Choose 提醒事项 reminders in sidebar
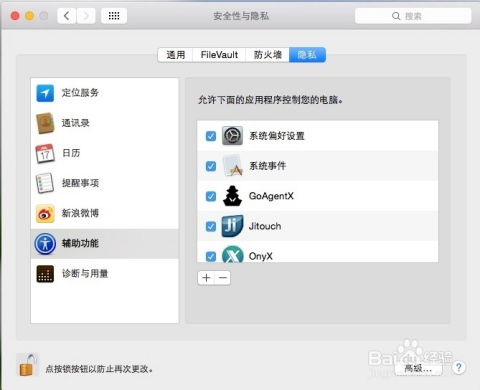 pyautogui.click(x=105, y=183)
